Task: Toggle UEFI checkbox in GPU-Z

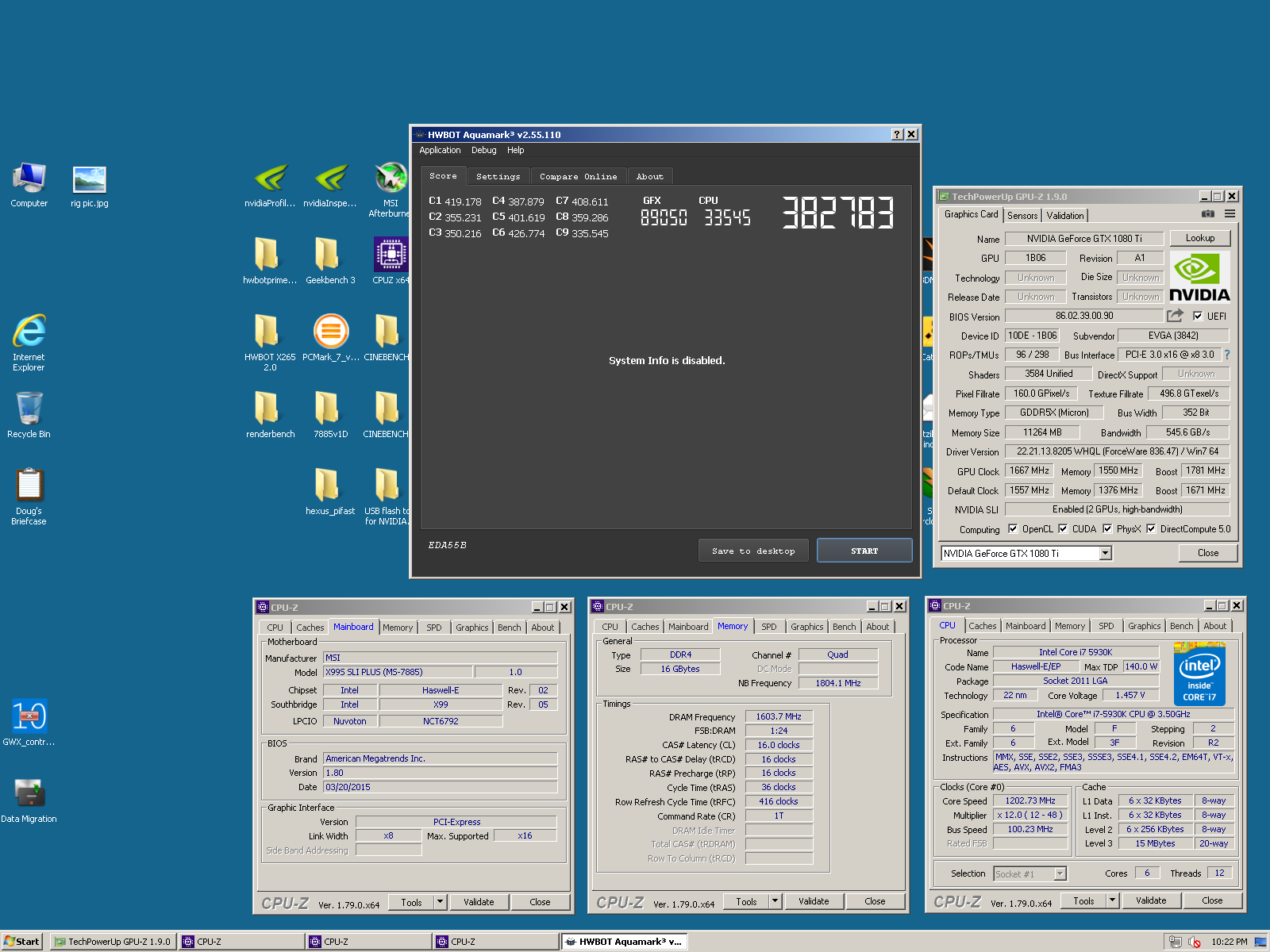Action: point(1198,317)
